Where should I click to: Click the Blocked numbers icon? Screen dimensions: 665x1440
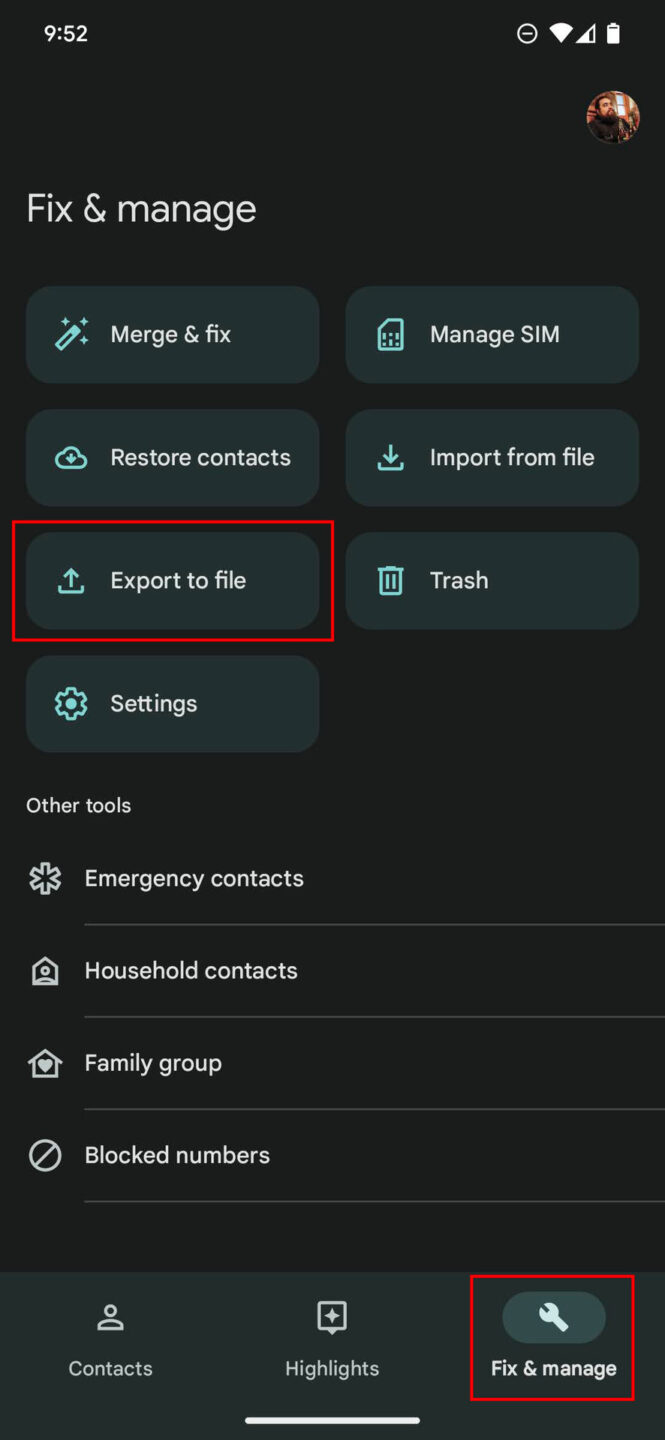45,1155
